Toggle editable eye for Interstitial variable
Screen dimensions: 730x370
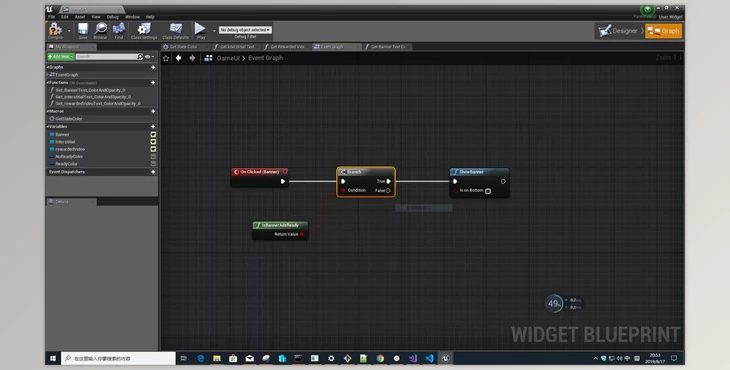[x=153, y=142]
